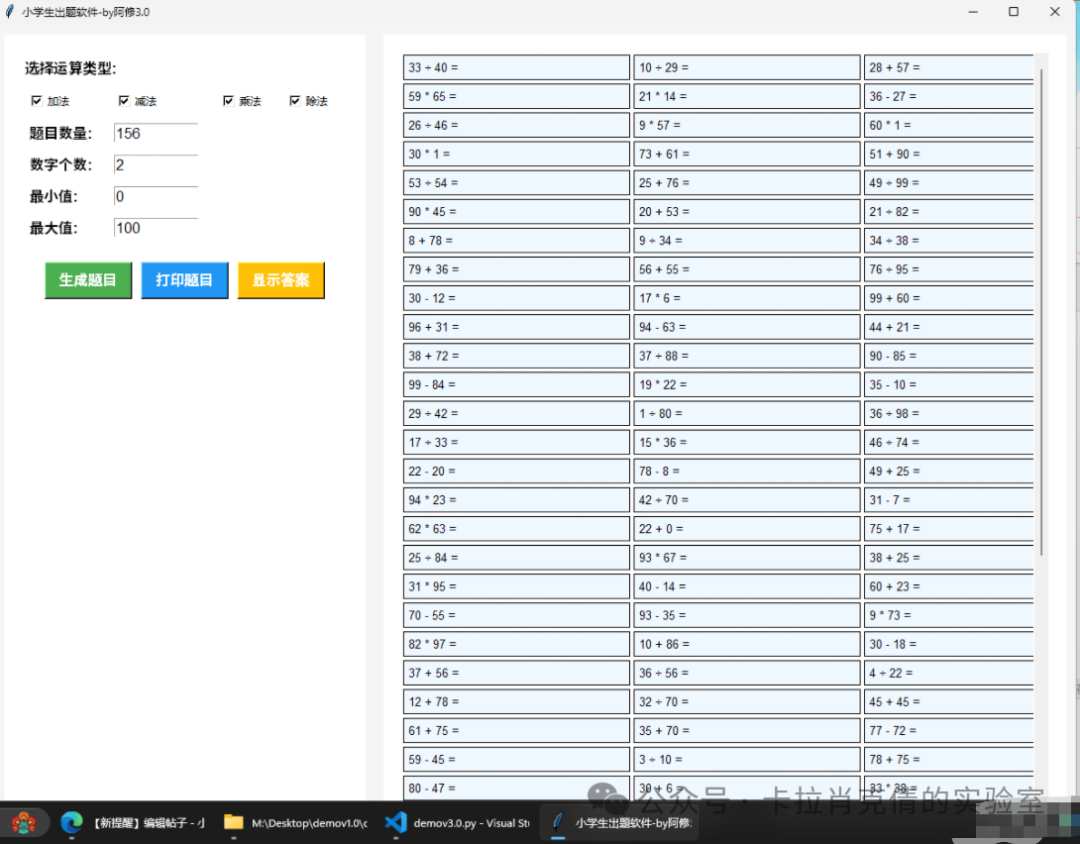
Task: Select the problem cell 33 ÷ 40 =
Action: (515, 66)
